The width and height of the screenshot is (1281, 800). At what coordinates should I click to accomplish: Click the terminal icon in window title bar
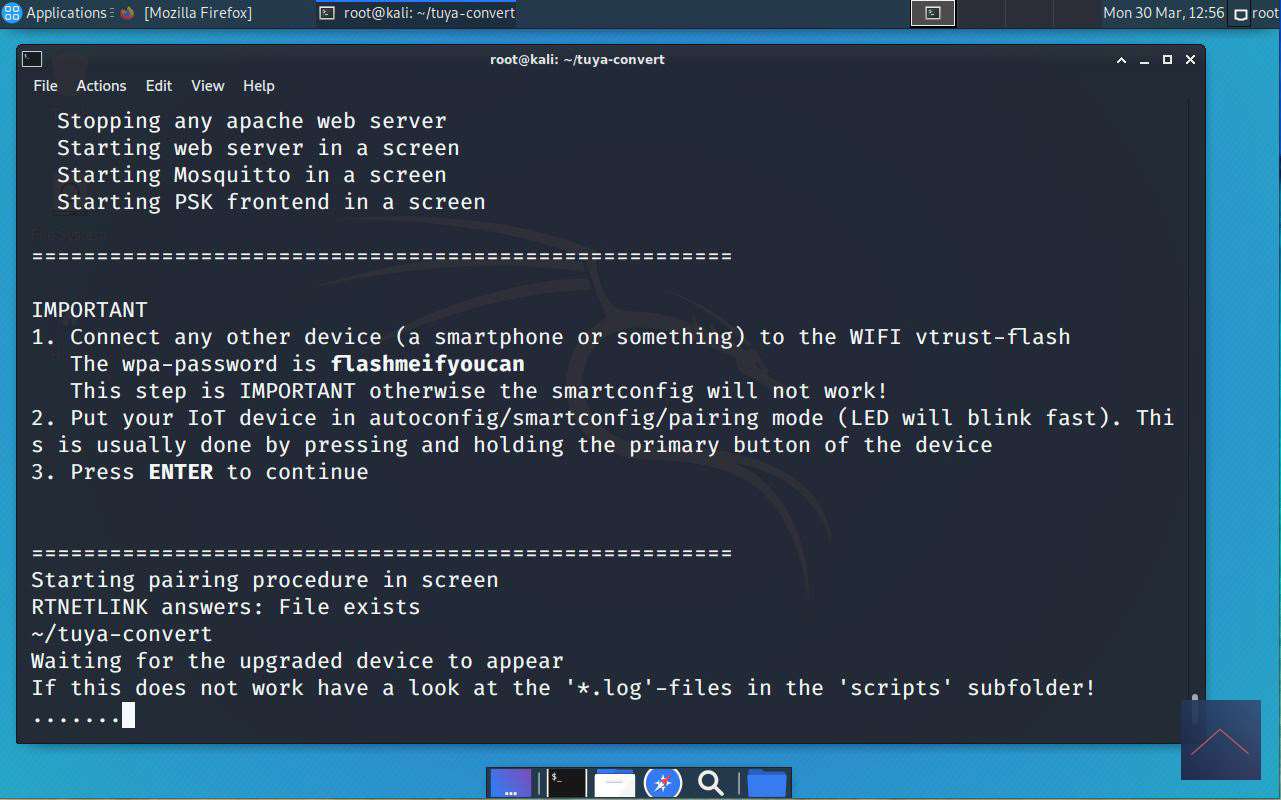tap(32, 59)
